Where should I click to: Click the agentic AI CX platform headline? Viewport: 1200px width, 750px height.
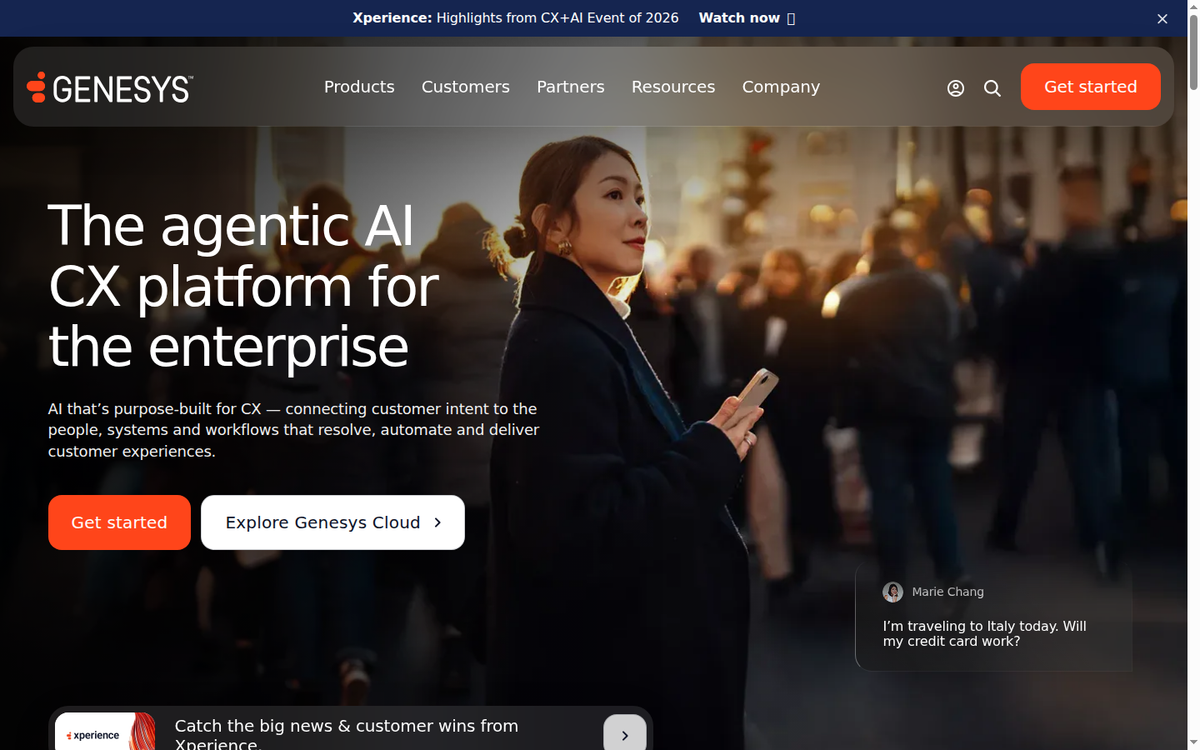(x=243, y=285)
